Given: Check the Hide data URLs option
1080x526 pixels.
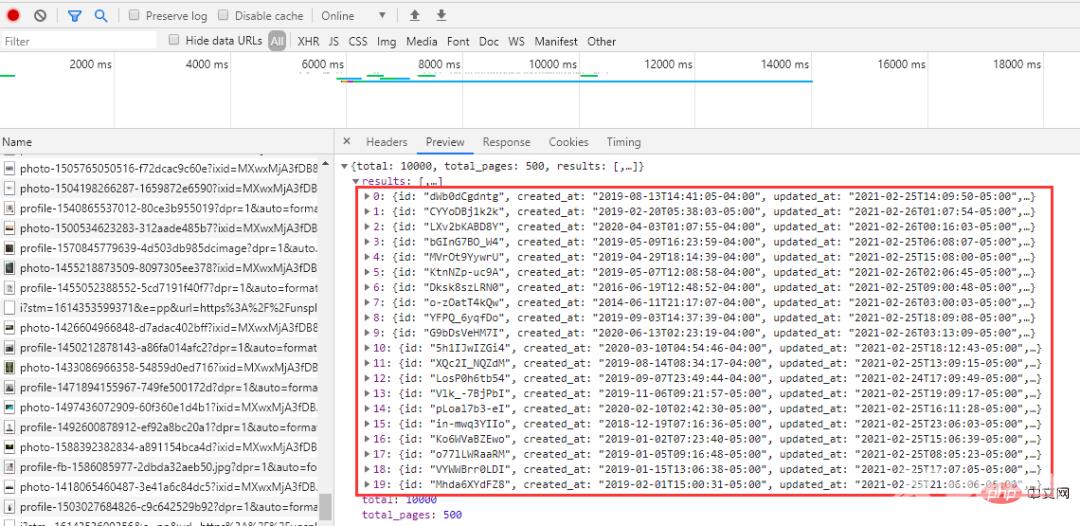Looking at the screenshot, I should [175, 41].
